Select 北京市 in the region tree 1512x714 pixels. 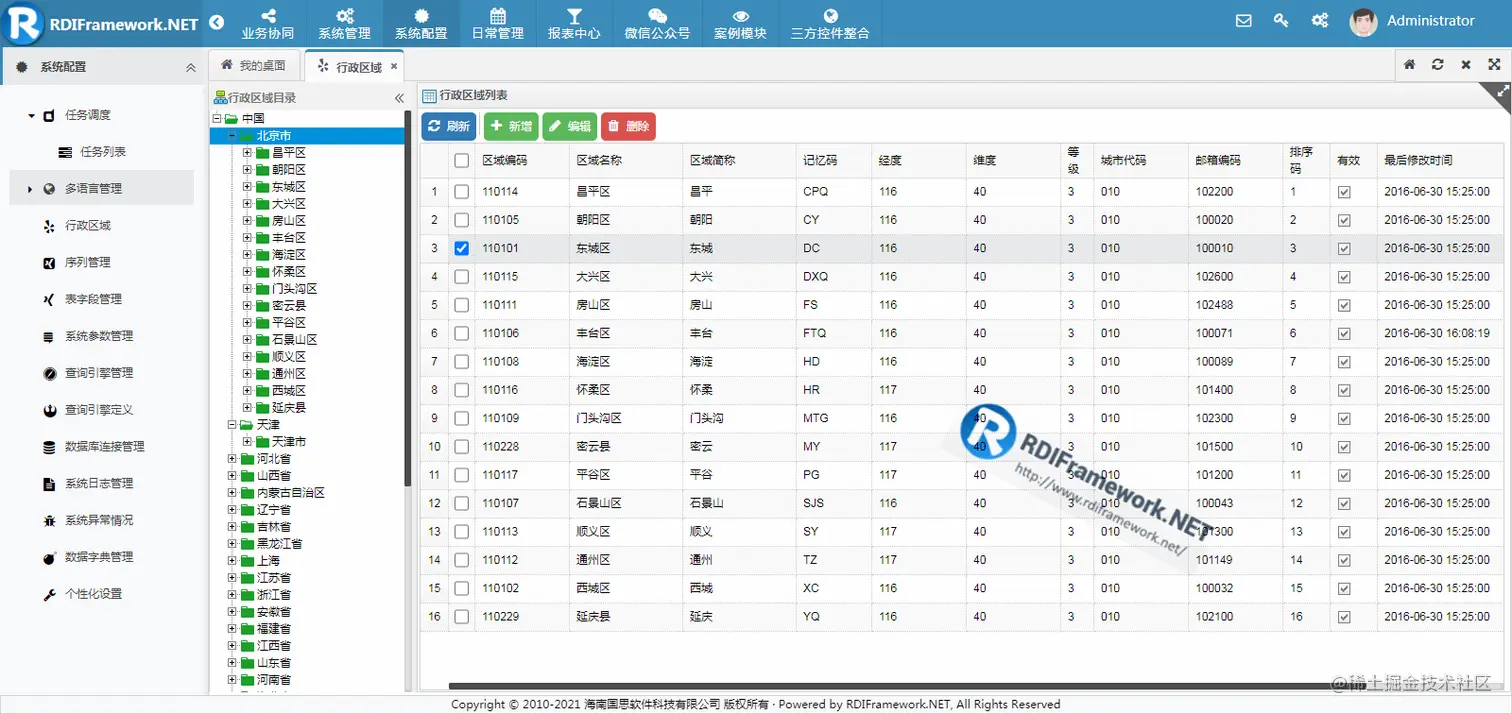(273, 136)
